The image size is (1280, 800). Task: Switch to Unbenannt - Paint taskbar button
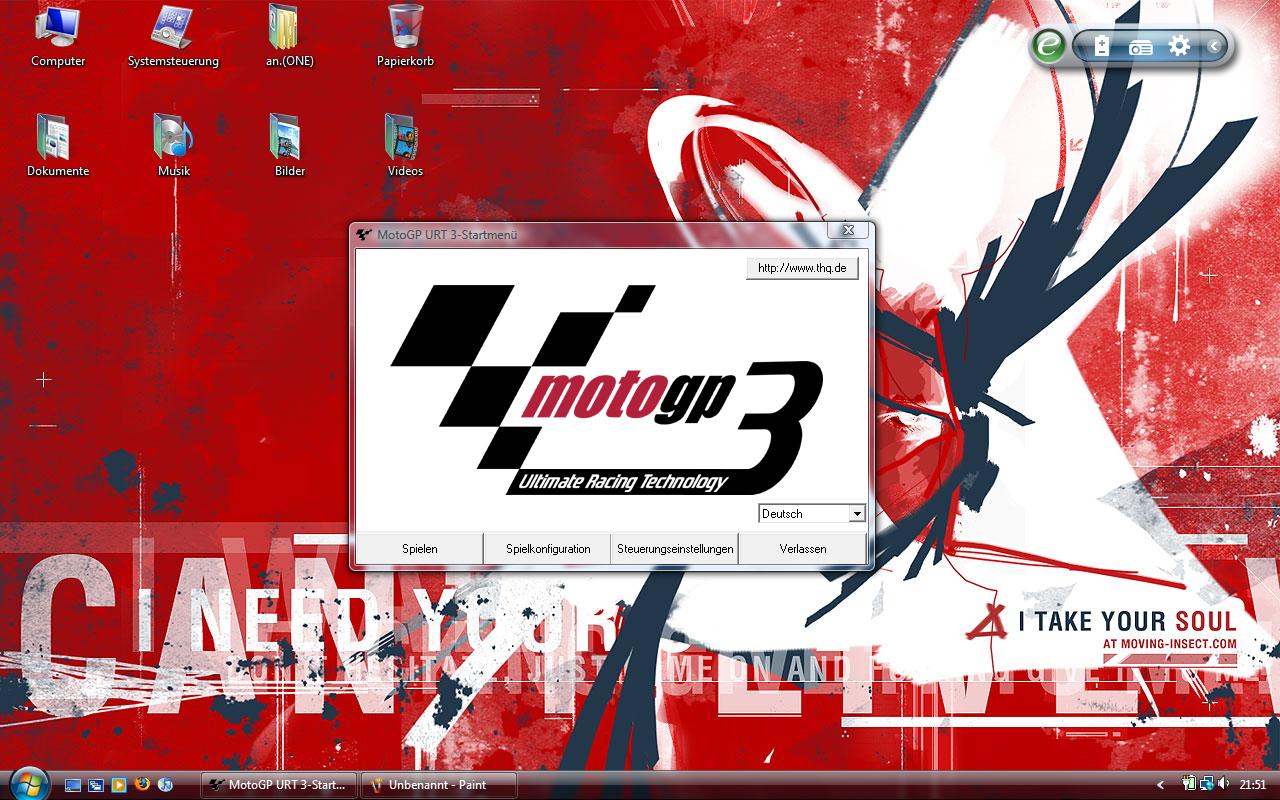coord(439,785)
